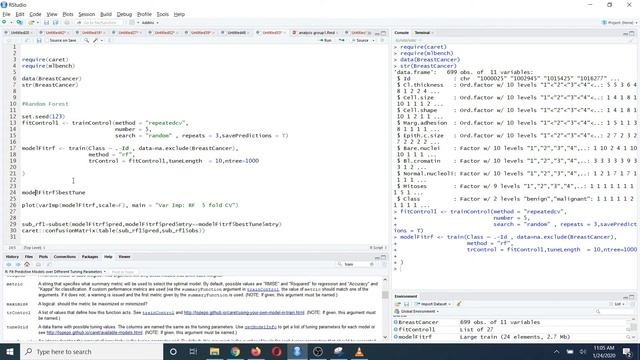640x360 pixels.
Task: Open the Addins dropdown
Action: click(150, 22)
